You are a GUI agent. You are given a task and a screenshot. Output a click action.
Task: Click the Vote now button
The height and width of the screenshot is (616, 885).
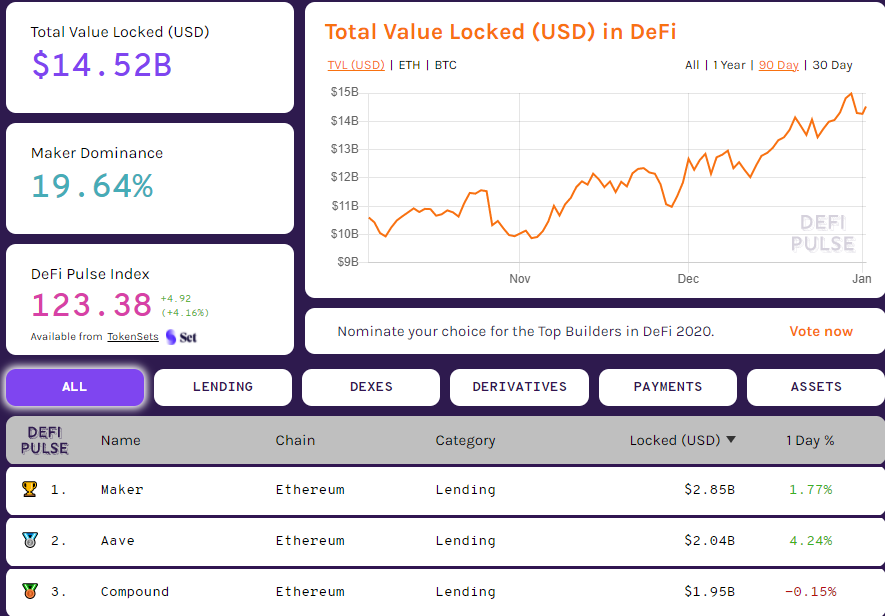click(820, 330)
